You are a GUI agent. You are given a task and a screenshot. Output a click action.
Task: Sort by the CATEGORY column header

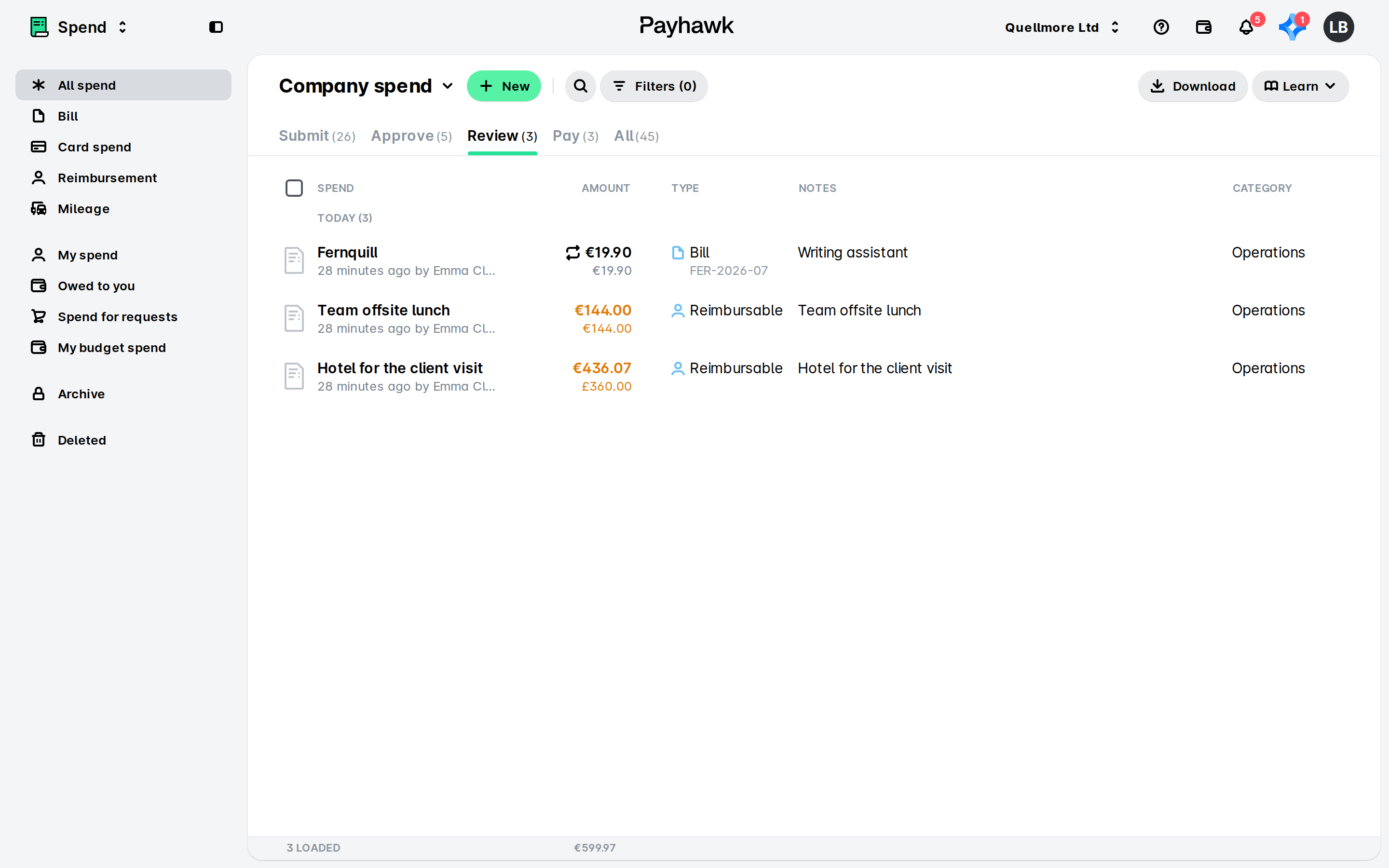tap(1262, 188)
